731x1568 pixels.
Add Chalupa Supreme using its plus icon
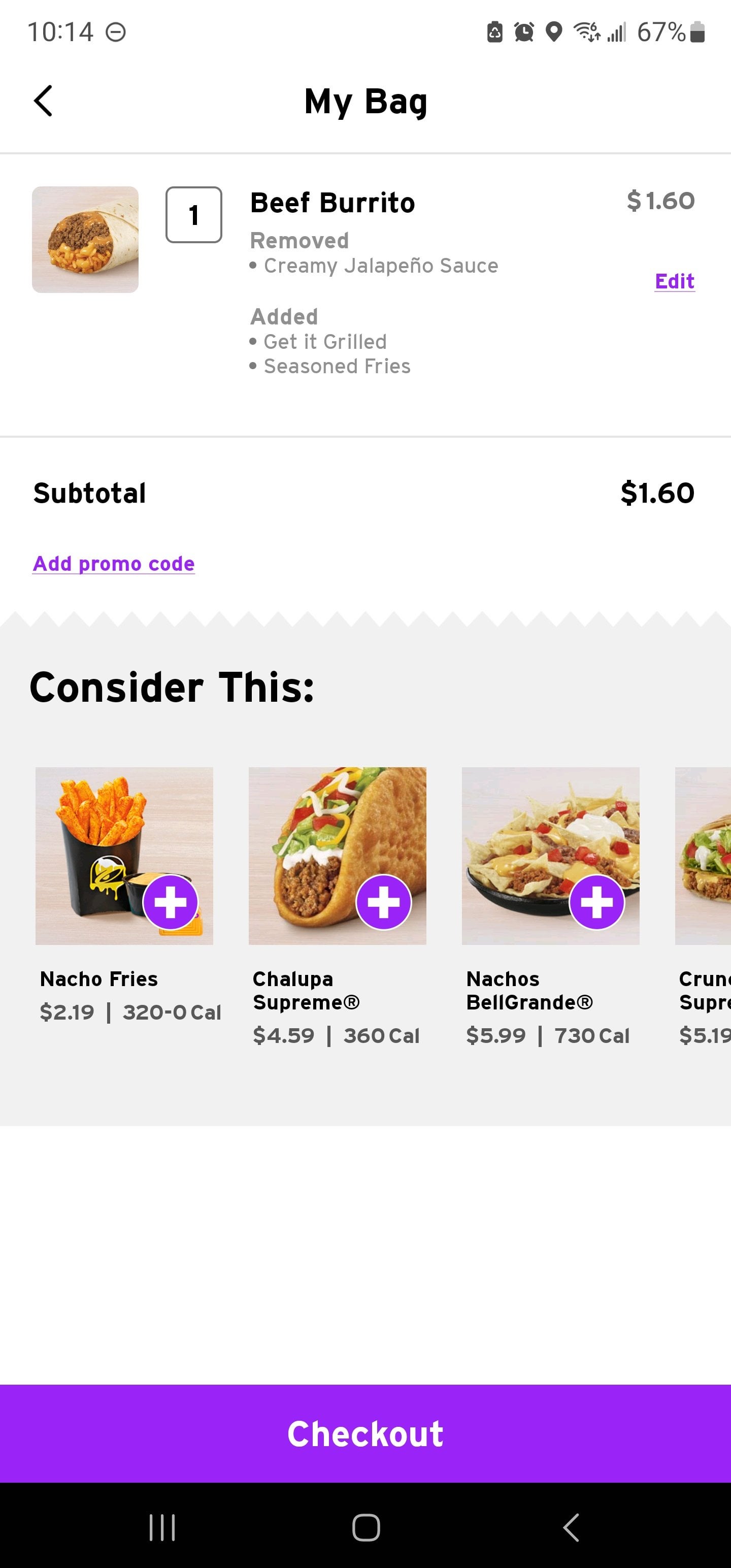click(x=383, y=901)
